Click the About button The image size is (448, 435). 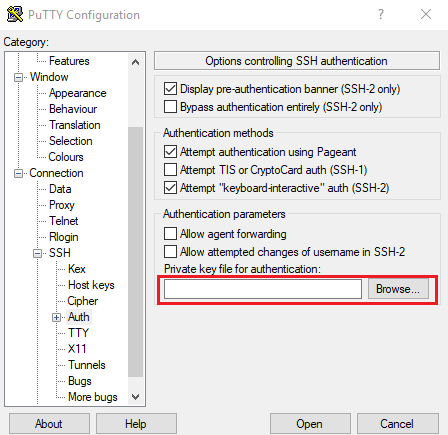coord(49,424)
